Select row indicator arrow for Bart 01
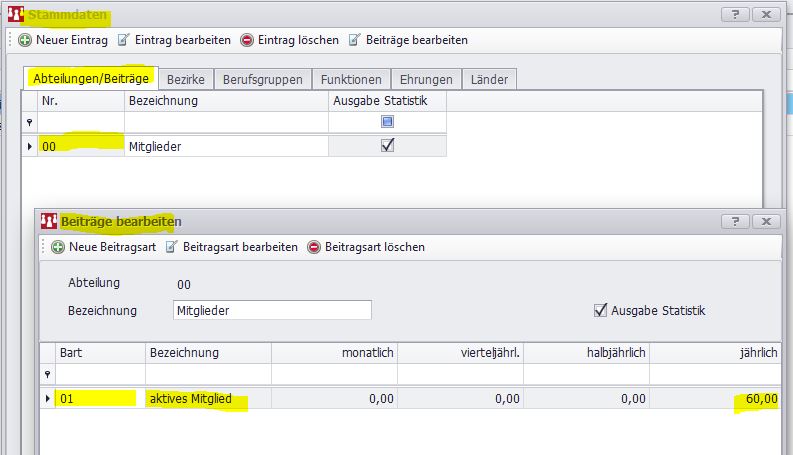This screenshot has width=793, height=455. (x=47, y=400)
